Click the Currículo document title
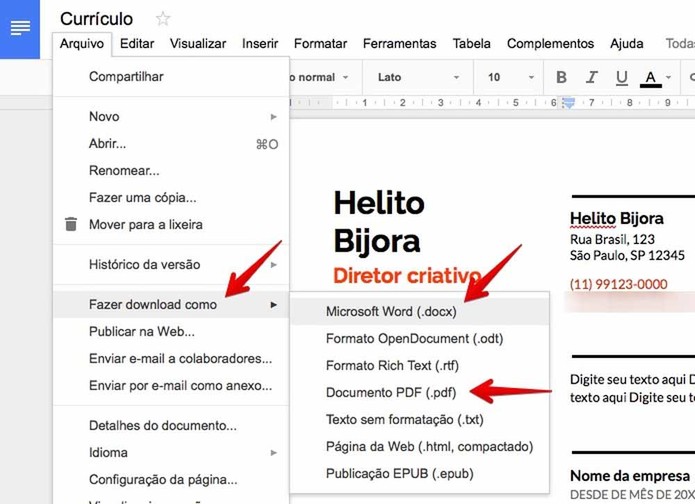 click(96, 19)
